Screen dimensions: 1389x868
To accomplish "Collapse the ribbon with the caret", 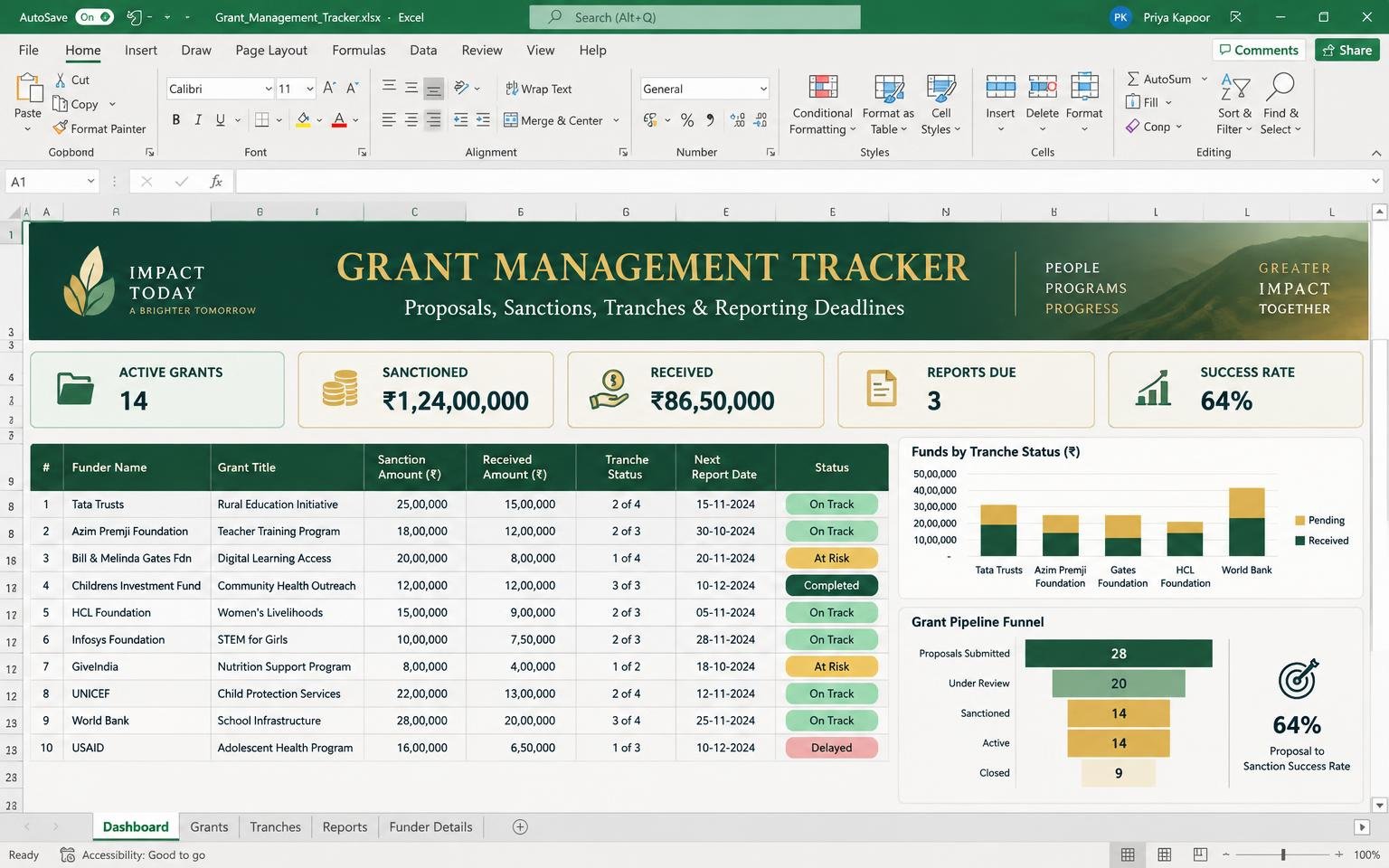I will pos(1376,153).
